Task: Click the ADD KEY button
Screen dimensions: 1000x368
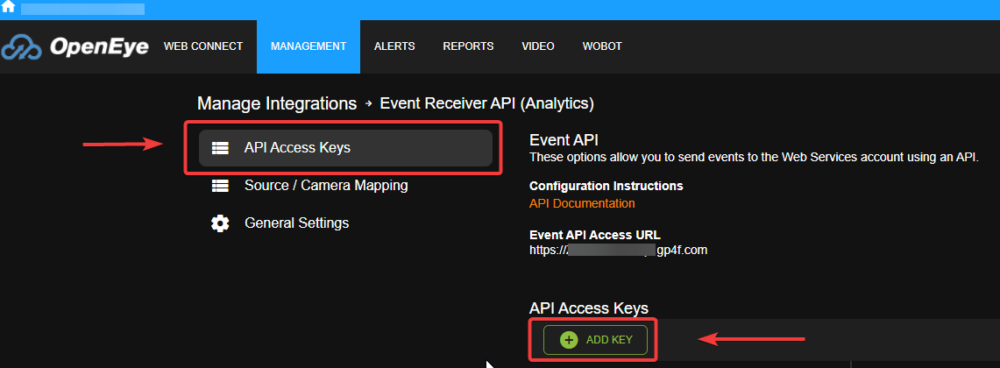Action: (595, 340)
